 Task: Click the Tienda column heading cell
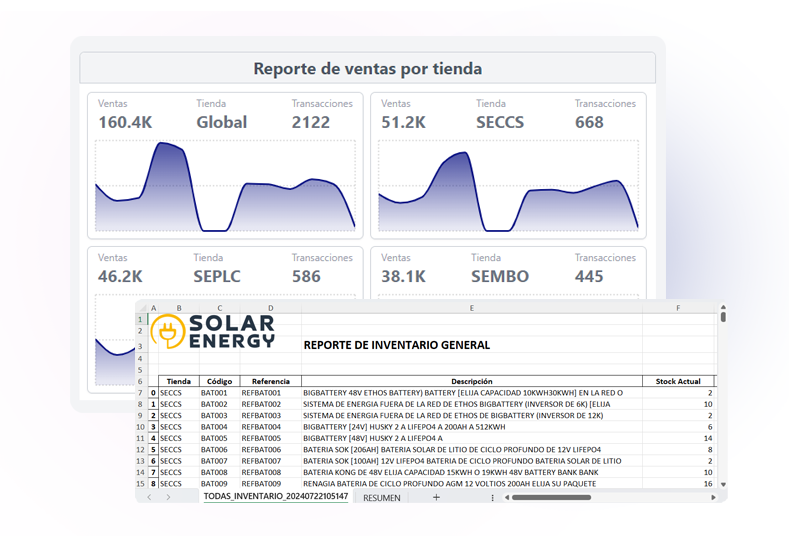(x=179, y=381)
